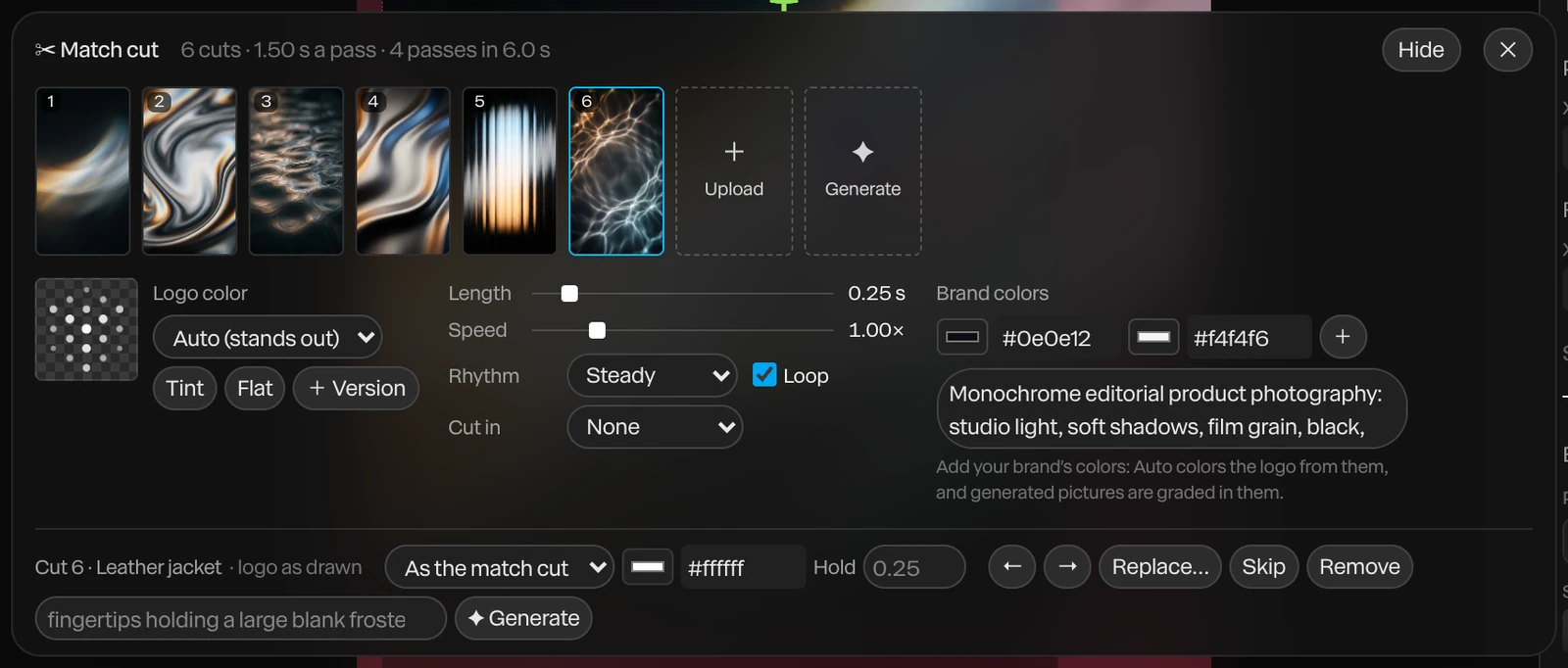Click the Match cut scissors title
Viewport: 1568px width, 668px height.
(x=96, y=50)
